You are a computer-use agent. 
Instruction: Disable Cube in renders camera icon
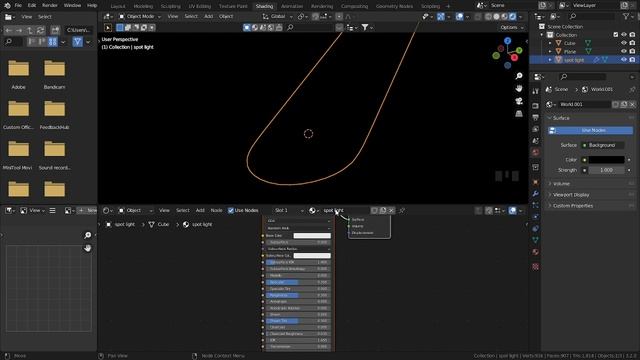[632, 43]
